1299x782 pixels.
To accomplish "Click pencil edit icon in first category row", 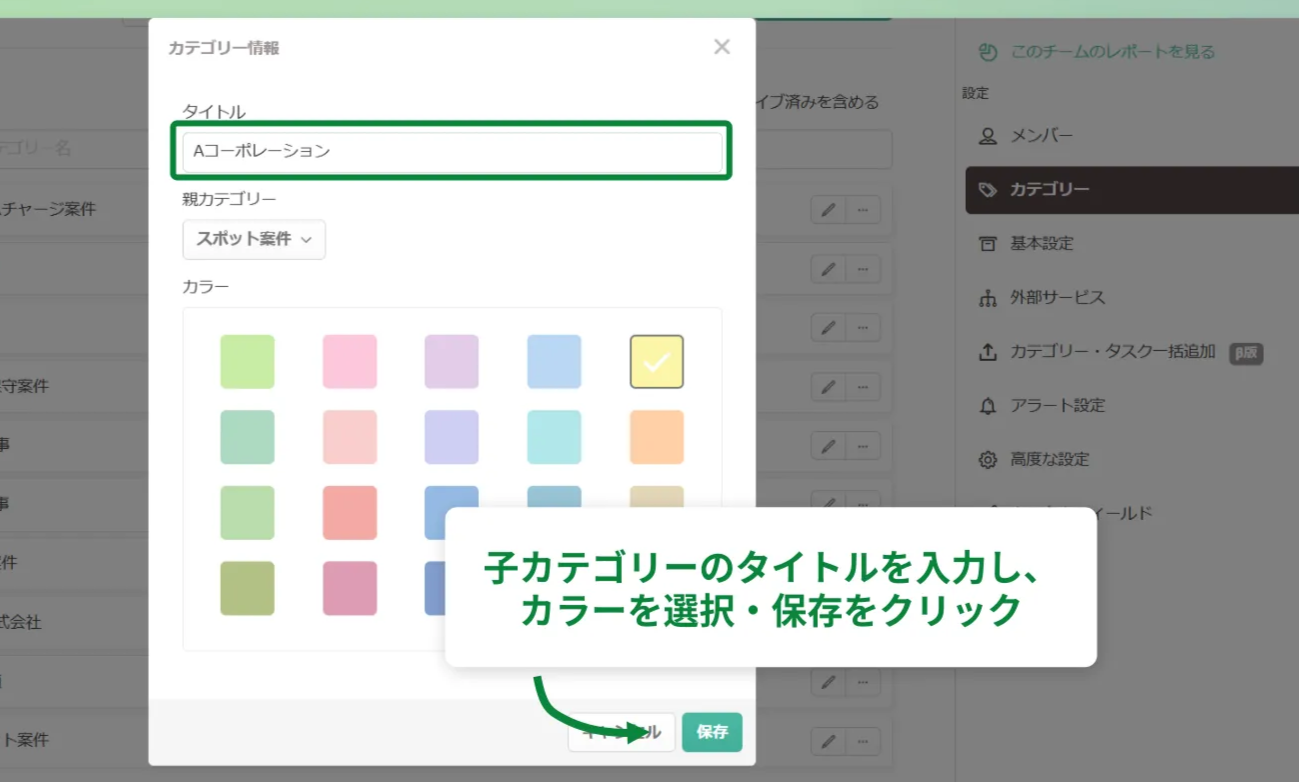I will (x=828, y=210).
